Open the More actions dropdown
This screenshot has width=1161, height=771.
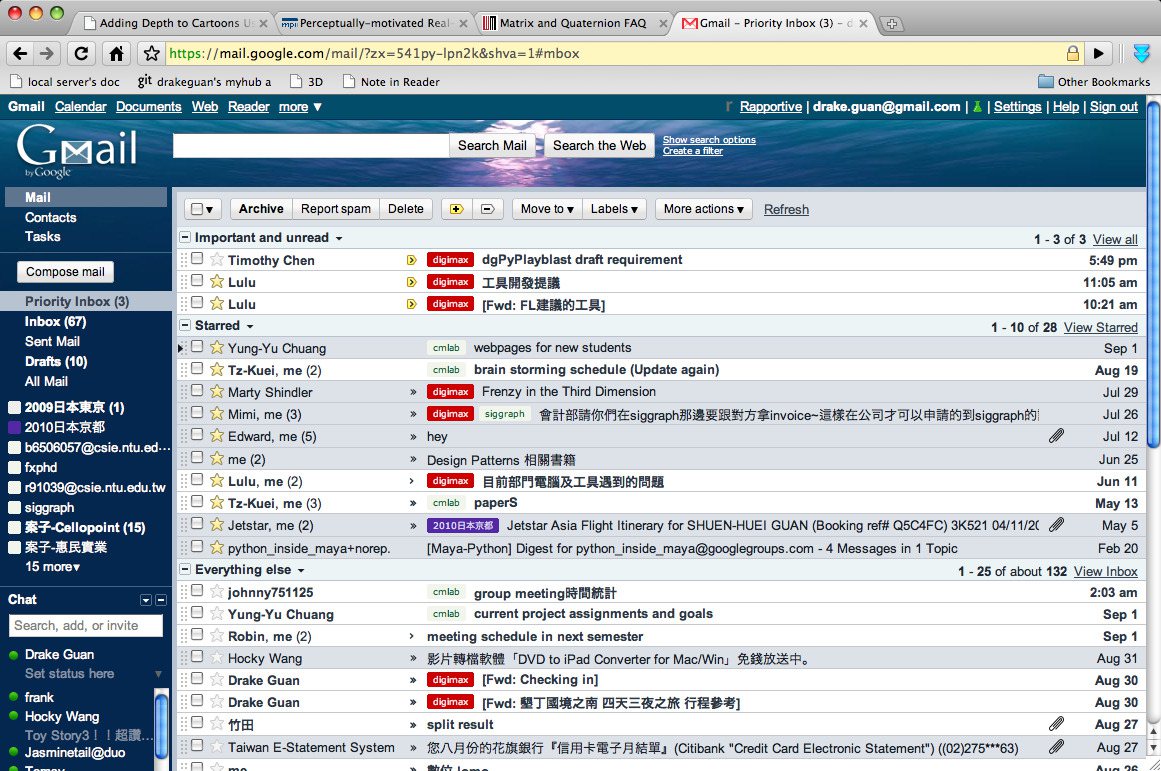coord(703,209)
